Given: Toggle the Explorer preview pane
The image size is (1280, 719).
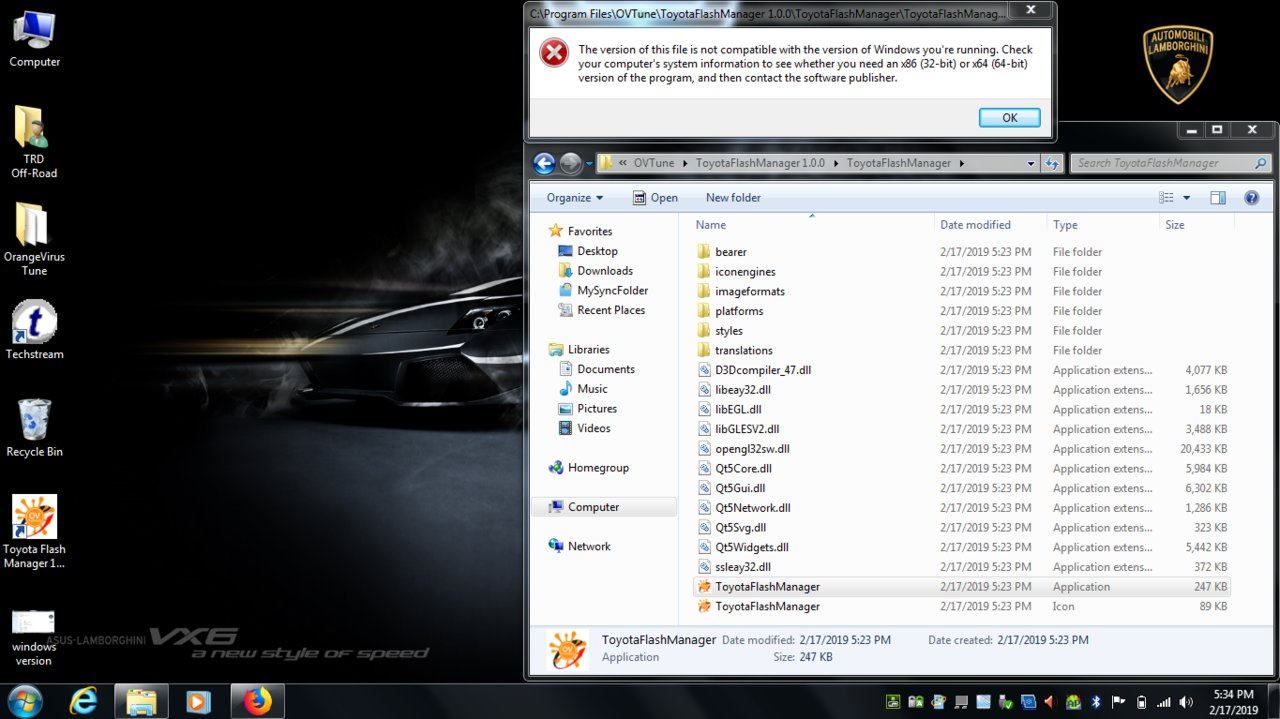Looking at the screenshot, I should tap(1217, 198).
